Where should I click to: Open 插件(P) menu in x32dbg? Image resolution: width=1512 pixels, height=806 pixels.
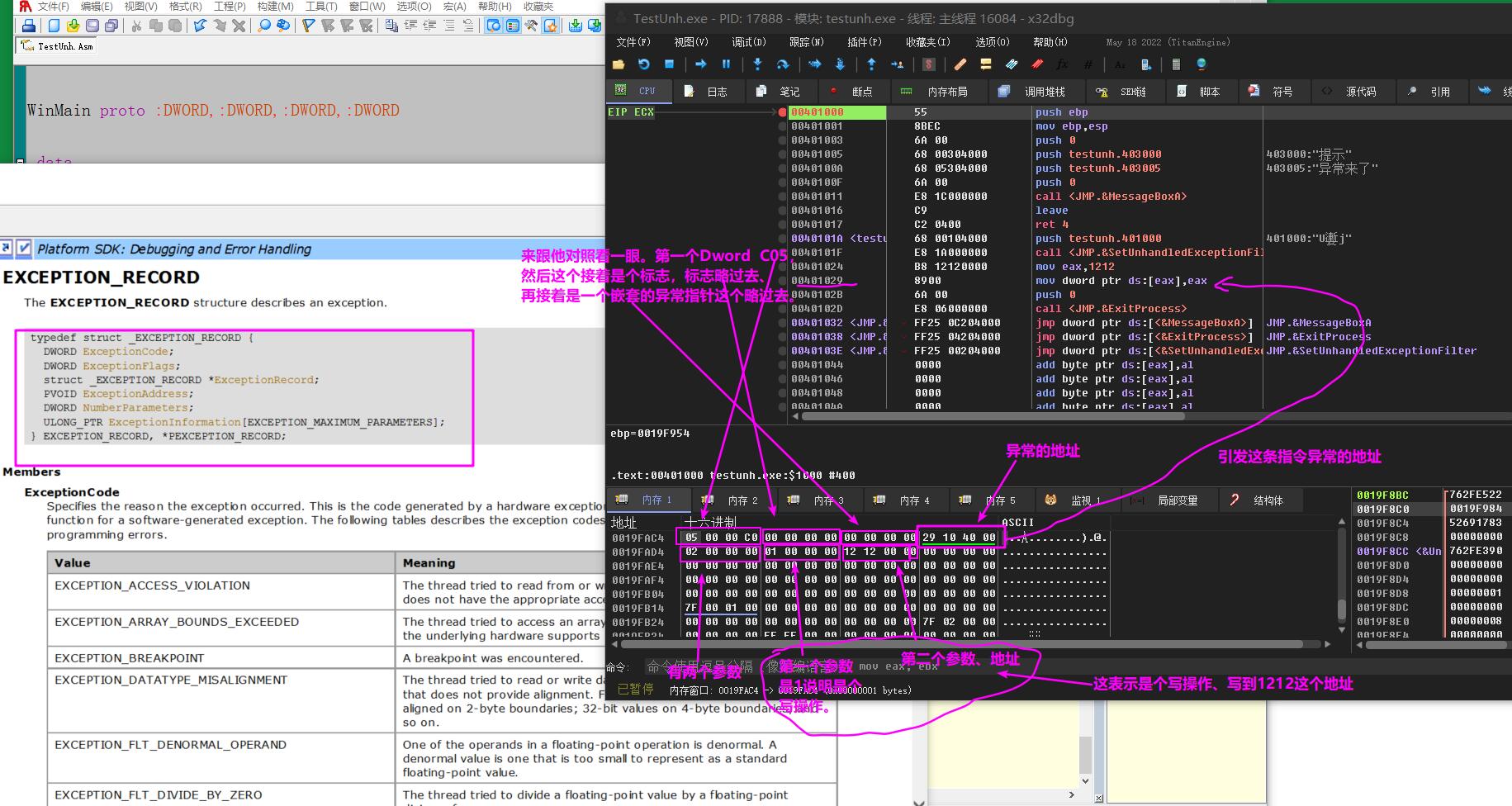pyautogui.click(x=865, y=42)
